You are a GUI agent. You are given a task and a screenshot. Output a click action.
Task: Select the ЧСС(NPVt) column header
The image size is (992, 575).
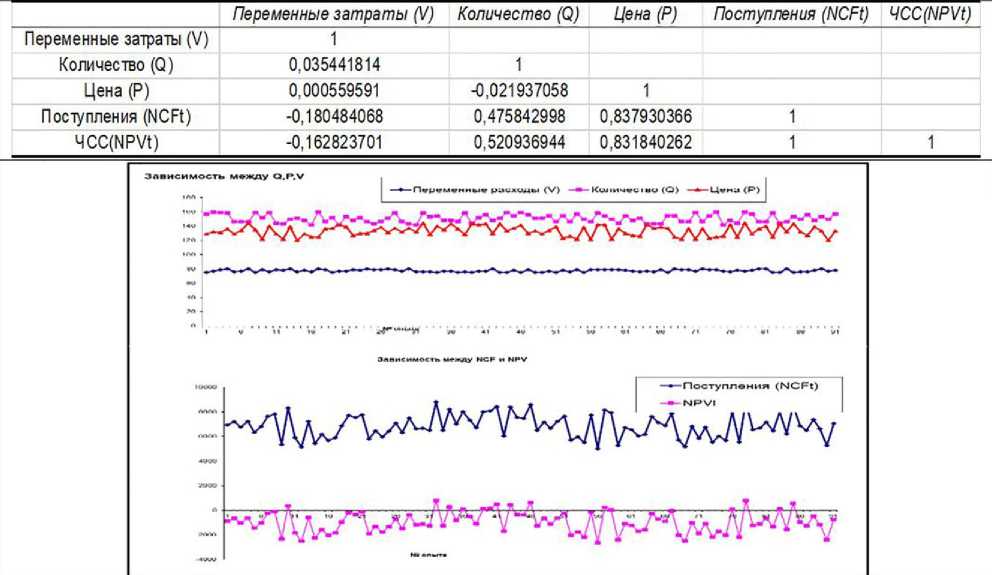(x=930, y=14)
